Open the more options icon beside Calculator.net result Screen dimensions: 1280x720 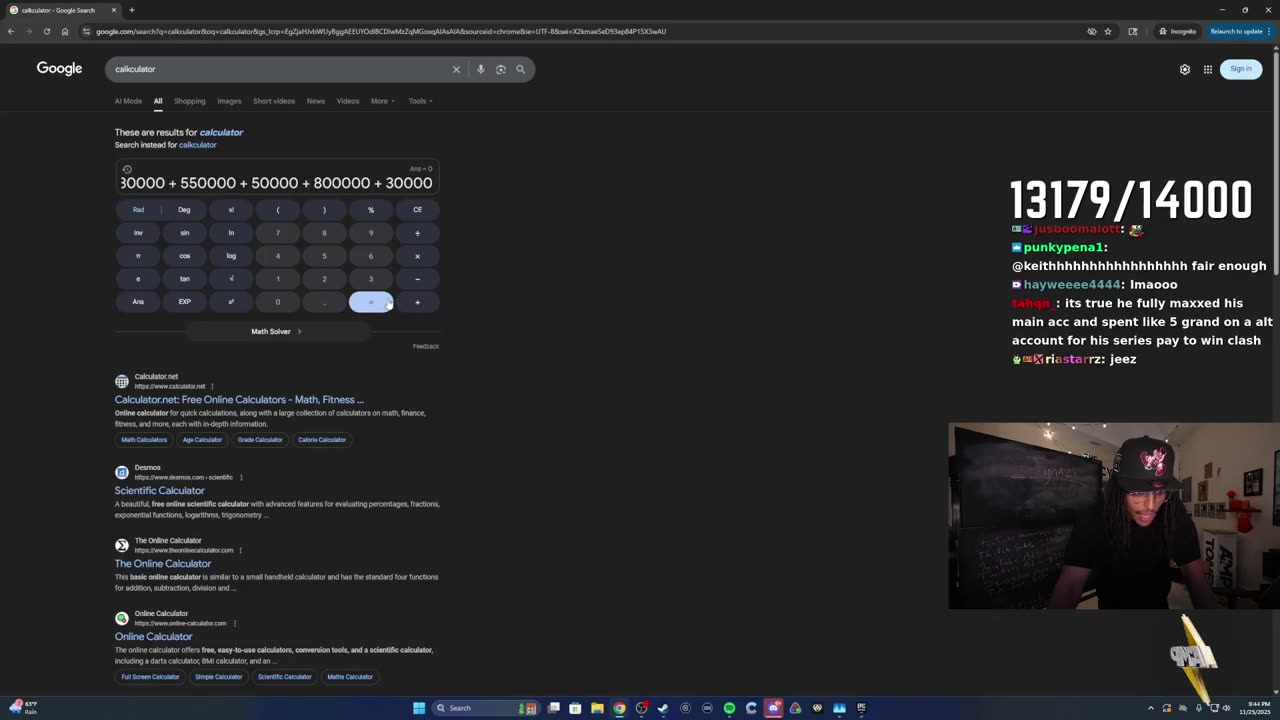click(x=212, y=386)
